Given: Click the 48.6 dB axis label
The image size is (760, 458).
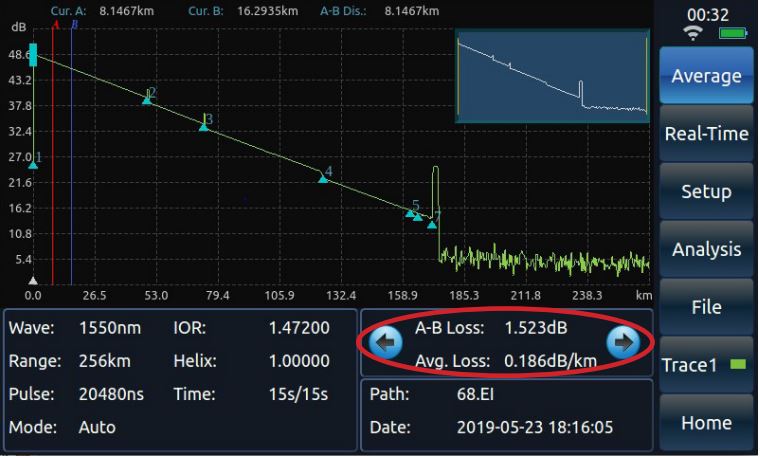Looking at the screenshot, I should click(18, 55).
